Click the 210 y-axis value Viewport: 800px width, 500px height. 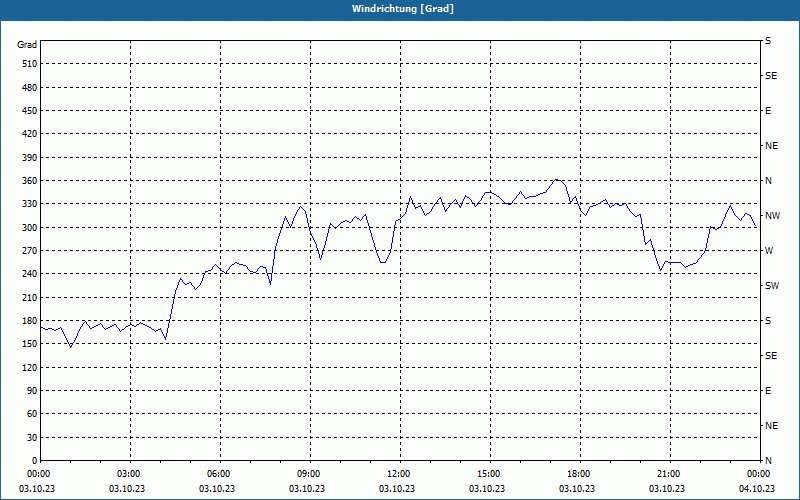[30, 297]
